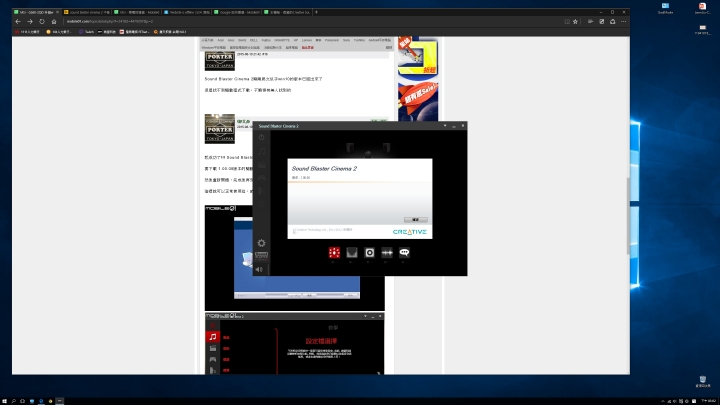Click the red Sale advertisement banner
The height and width of the screenshot is (405, 720).
click(x=418, y=101)
